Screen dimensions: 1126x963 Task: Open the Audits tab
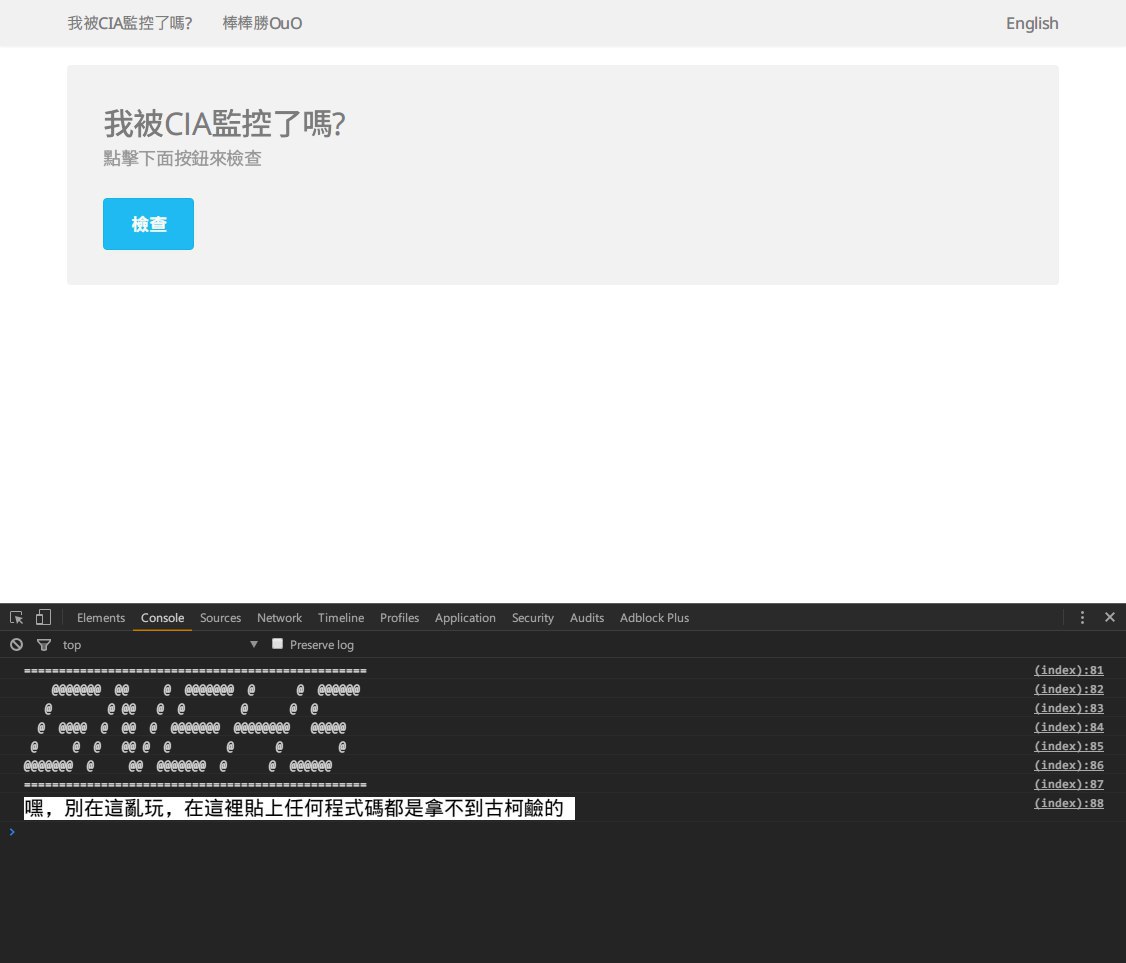[x=587, y=618]
